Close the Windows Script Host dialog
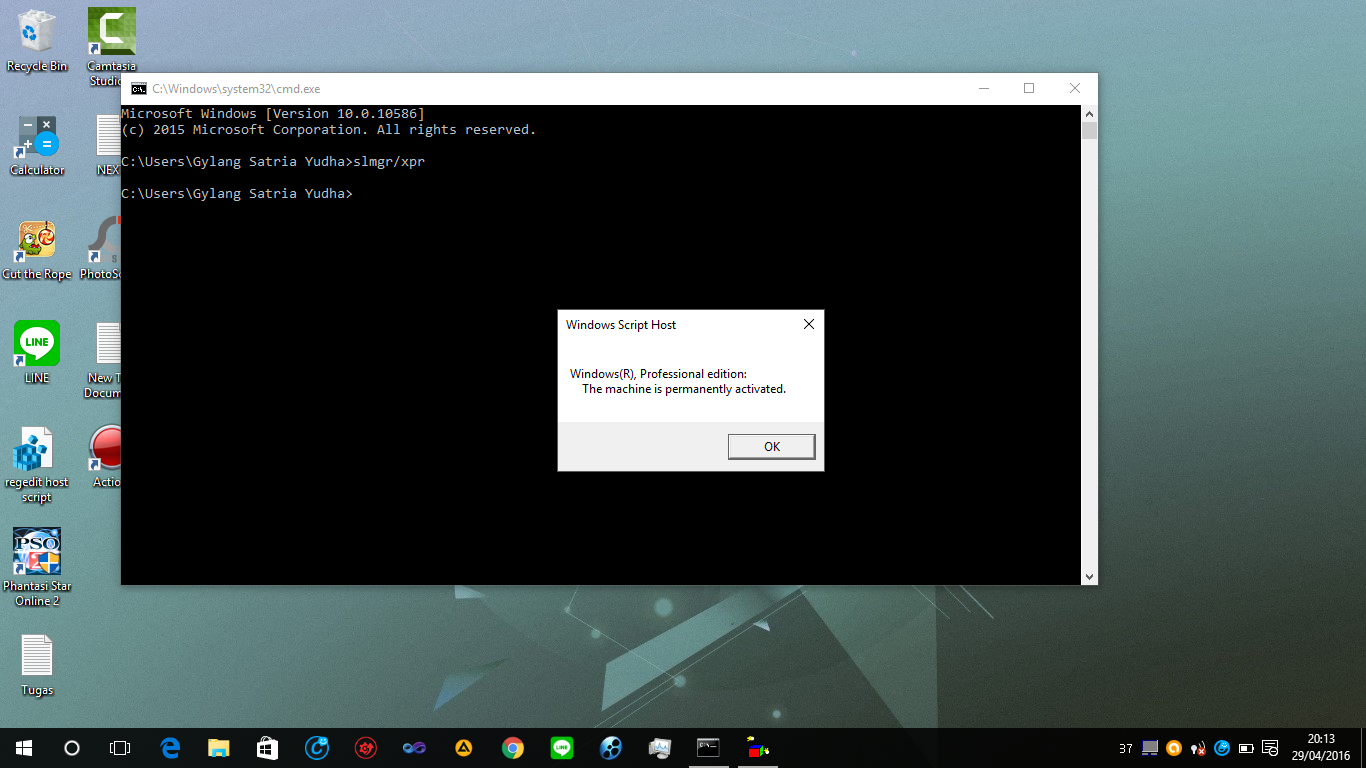Screen dimensions: 1366x768 pyautogui.click(x=809, y=324)
